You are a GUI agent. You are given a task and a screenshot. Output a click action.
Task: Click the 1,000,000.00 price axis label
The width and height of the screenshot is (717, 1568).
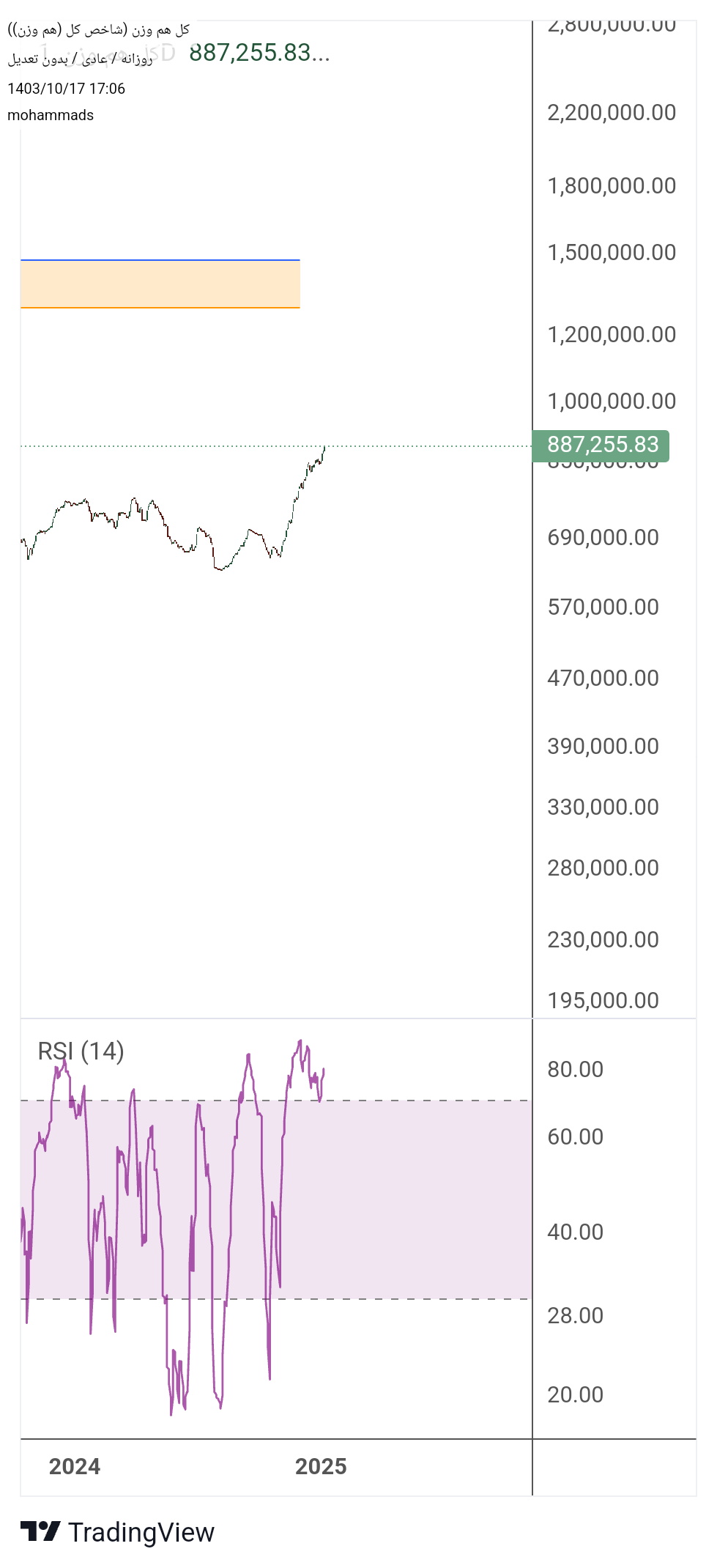611,401
